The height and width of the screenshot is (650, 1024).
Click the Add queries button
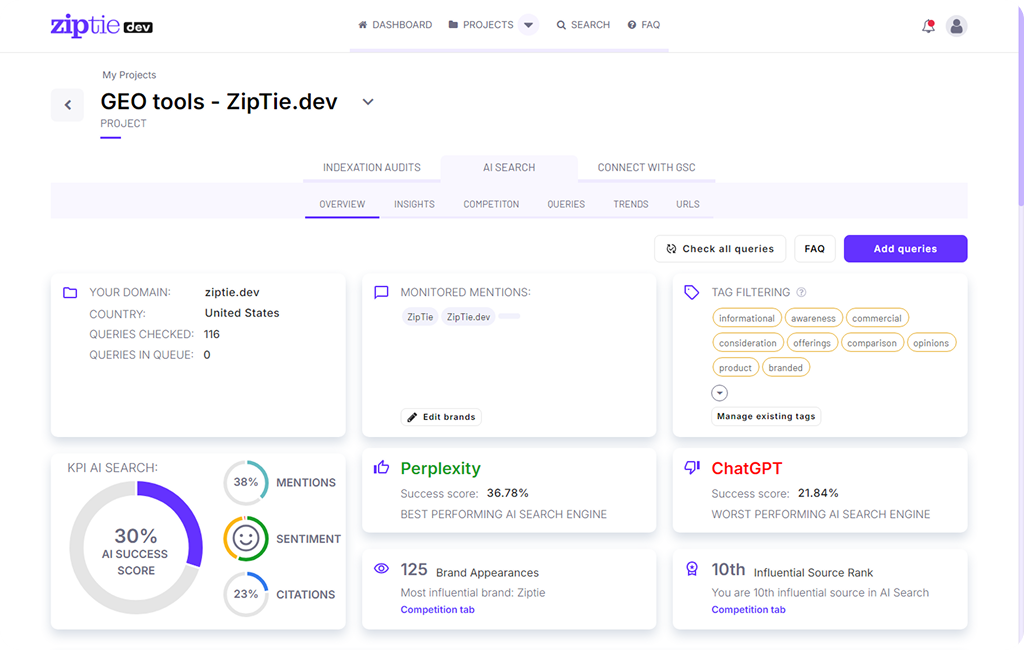905,248
